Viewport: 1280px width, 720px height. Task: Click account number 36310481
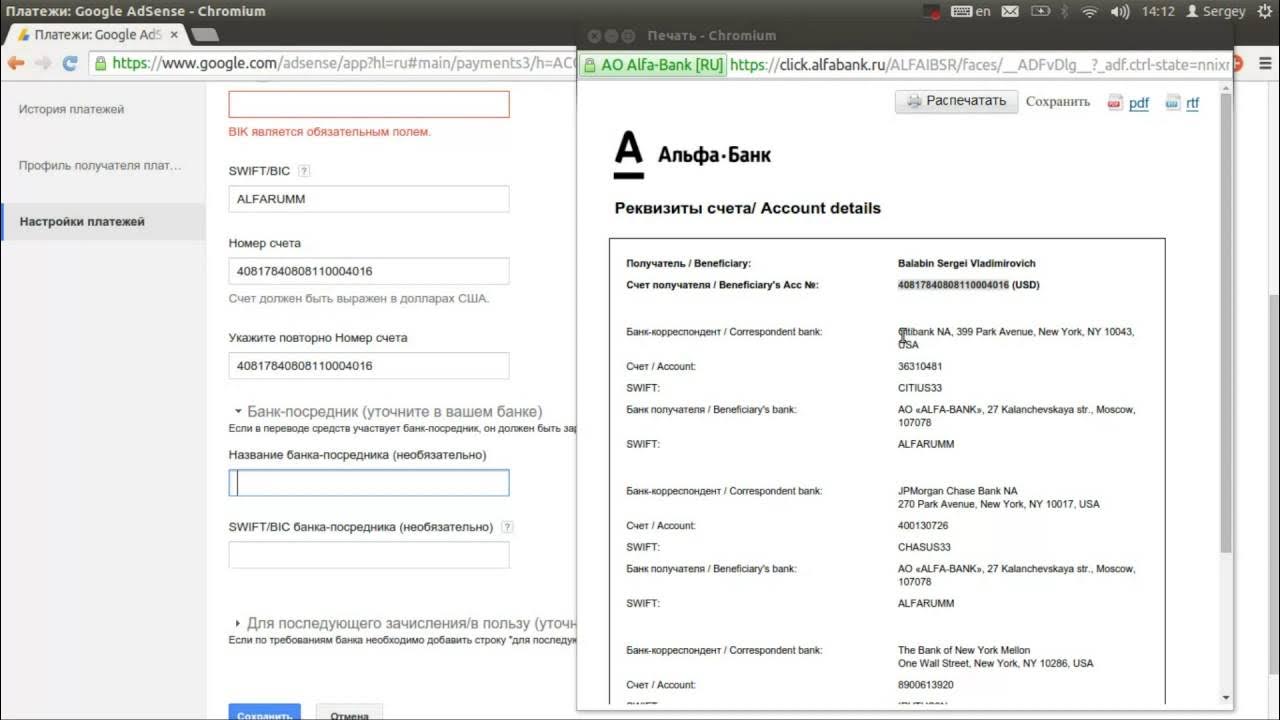tap(920, 366)
